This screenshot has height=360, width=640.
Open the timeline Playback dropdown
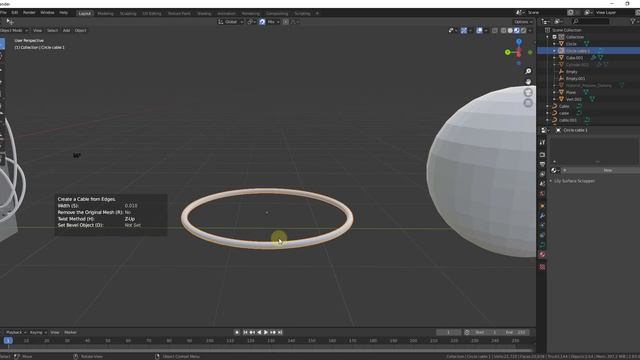coord(16,333)
